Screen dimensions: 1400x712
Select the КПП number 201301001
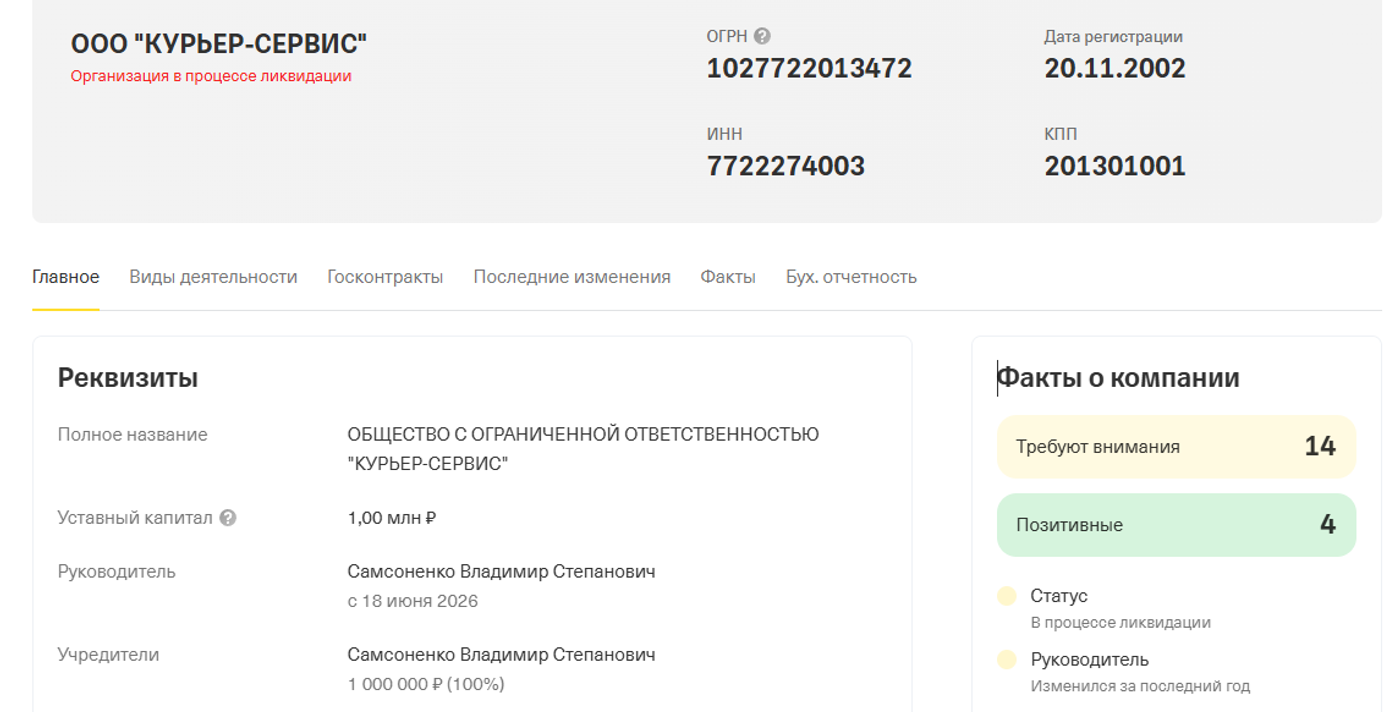(1115, 166)
